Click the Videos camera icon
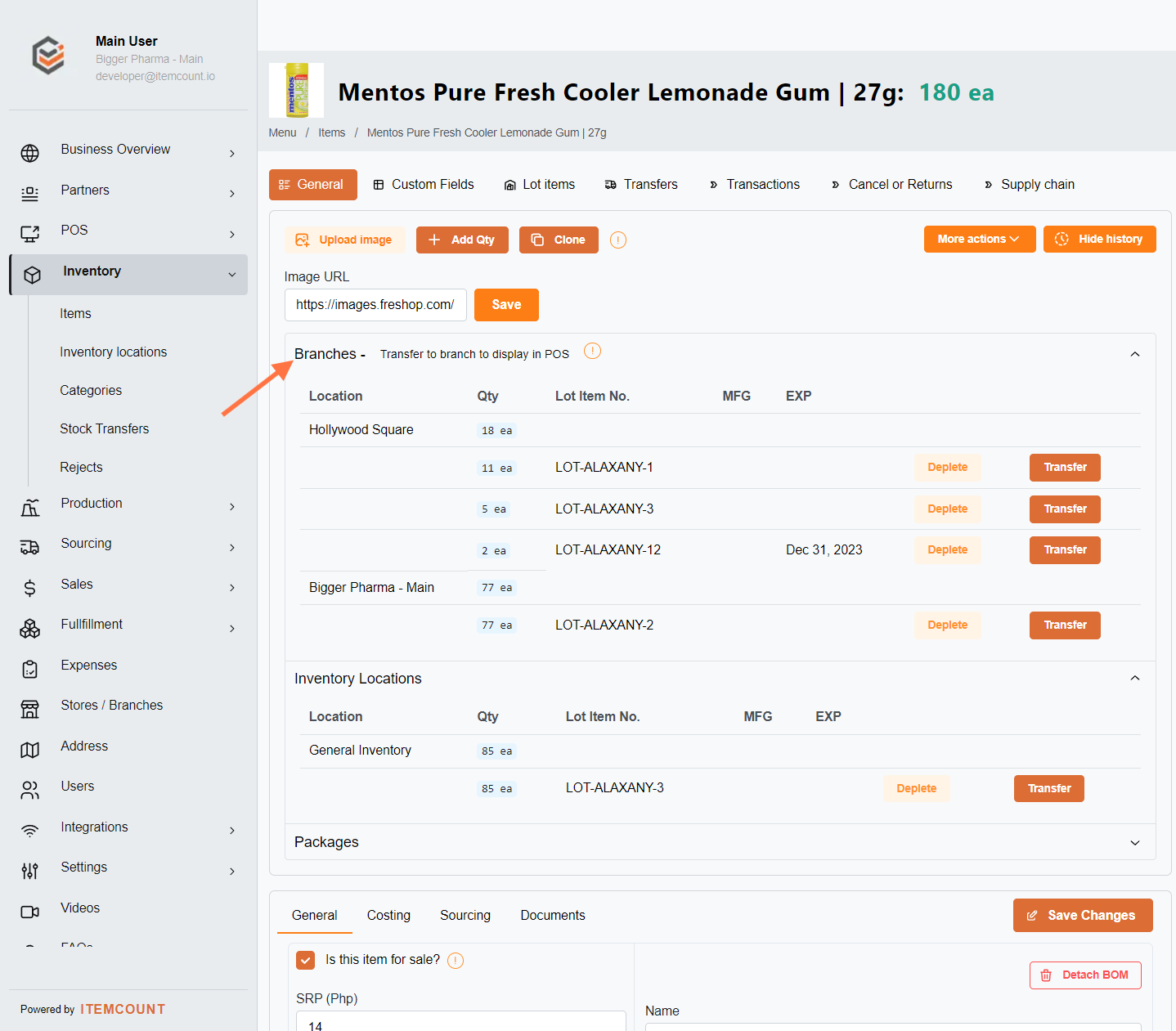Viewport: 1176px width, 1031px height. click(30, 912)
